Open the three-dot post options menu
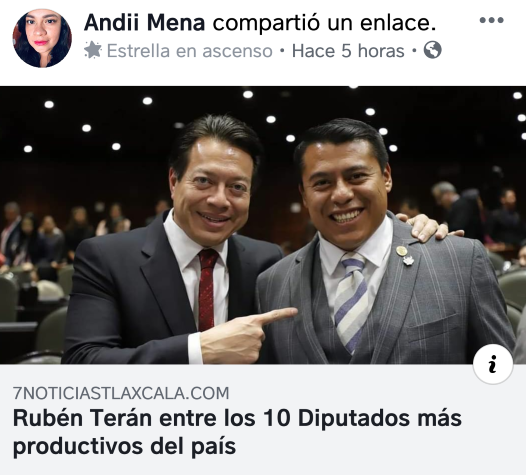The height and width of the screenshot is (475, 526). [491, 20]
